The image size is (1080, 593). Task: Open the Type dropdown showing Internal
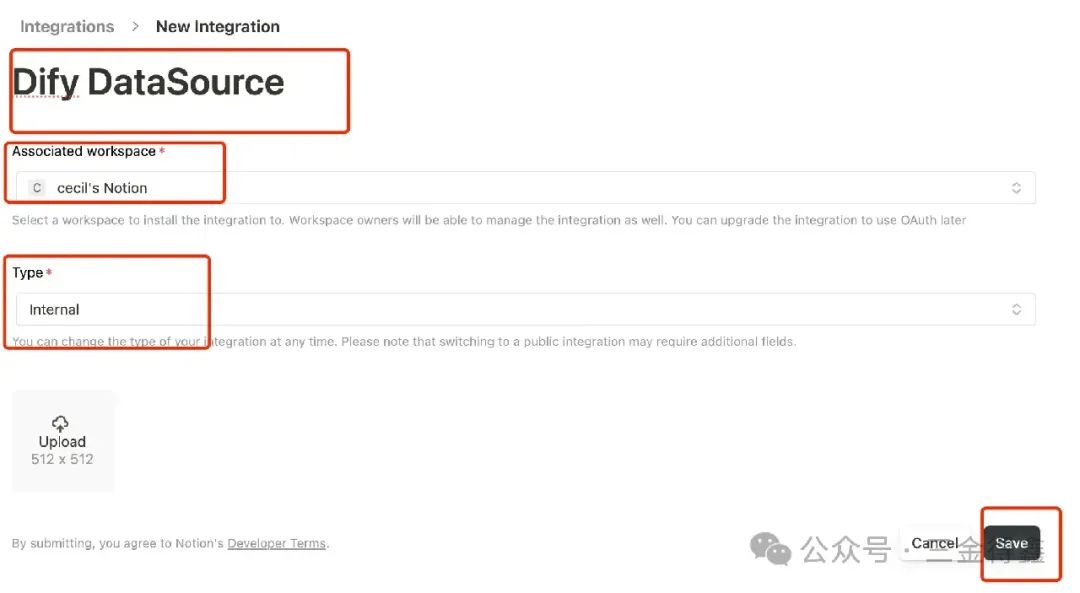click(x=524, y=310)
